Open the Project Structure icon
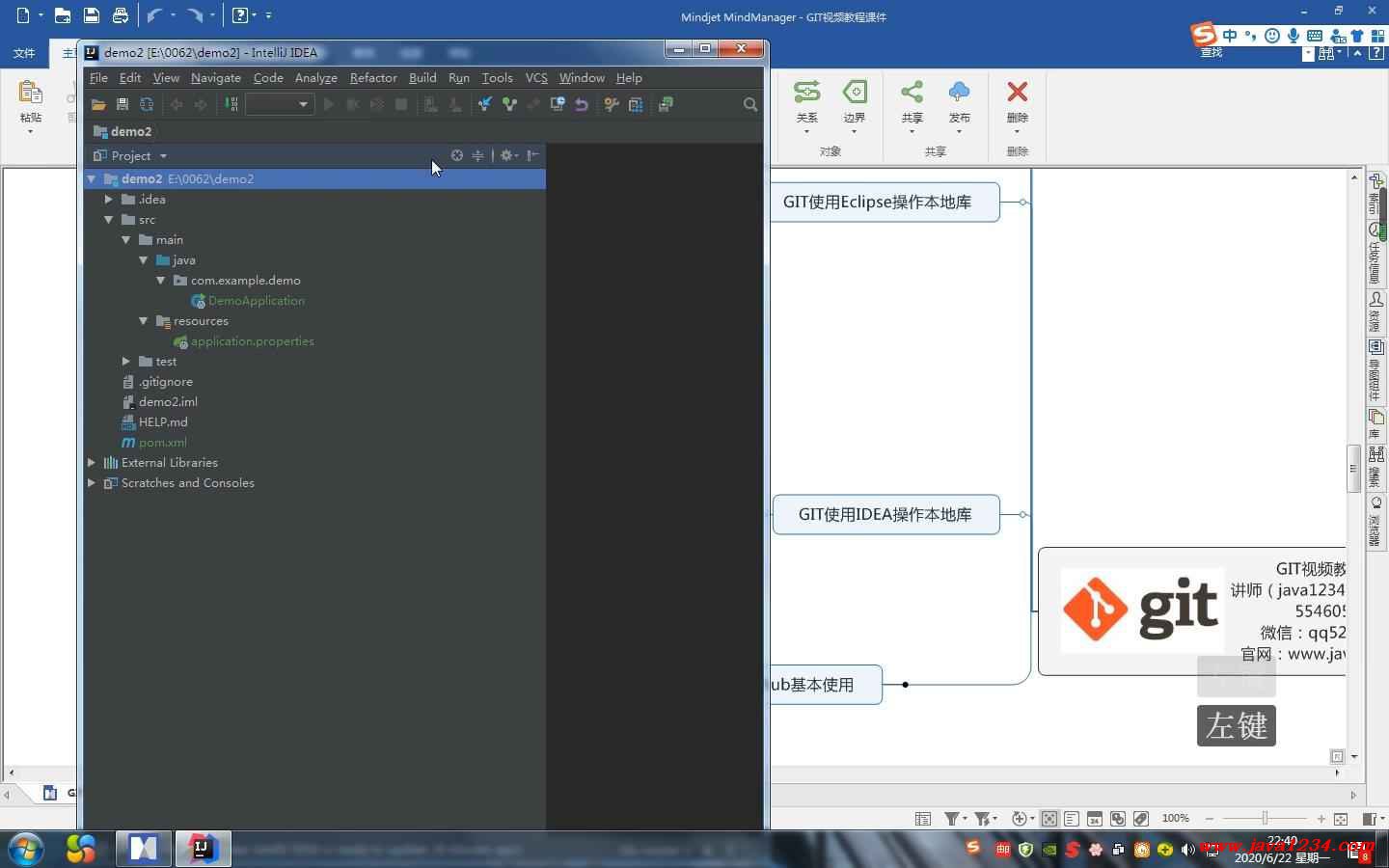 (636, 104)
